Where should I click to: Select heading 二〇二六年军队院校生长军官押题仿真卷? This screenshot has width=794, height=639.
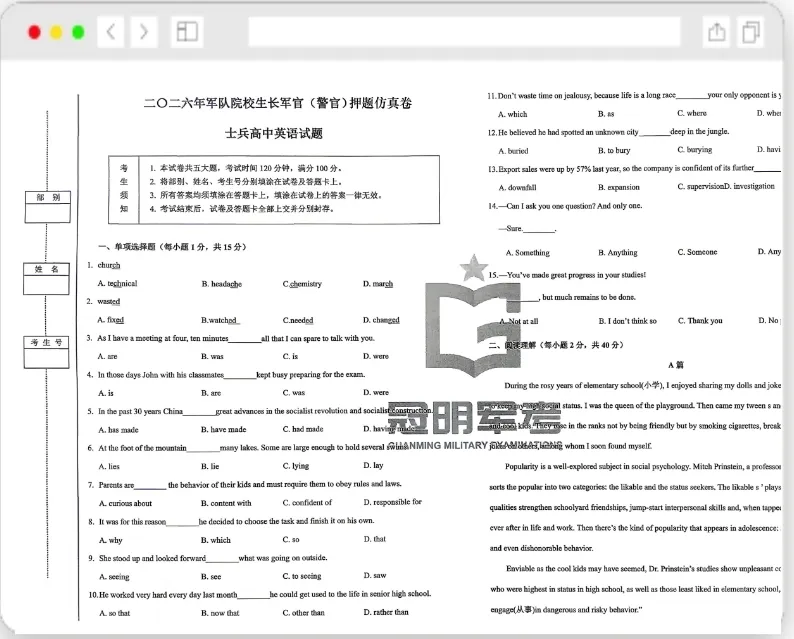pyautogui.click(x=278, y=103)
